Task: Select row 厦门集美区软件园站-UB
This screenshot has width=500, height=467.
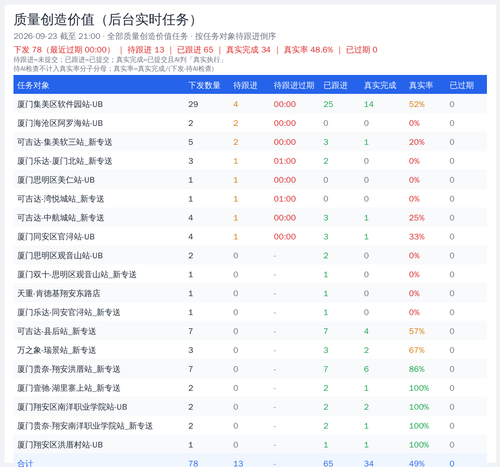Action: coord(250,104)
